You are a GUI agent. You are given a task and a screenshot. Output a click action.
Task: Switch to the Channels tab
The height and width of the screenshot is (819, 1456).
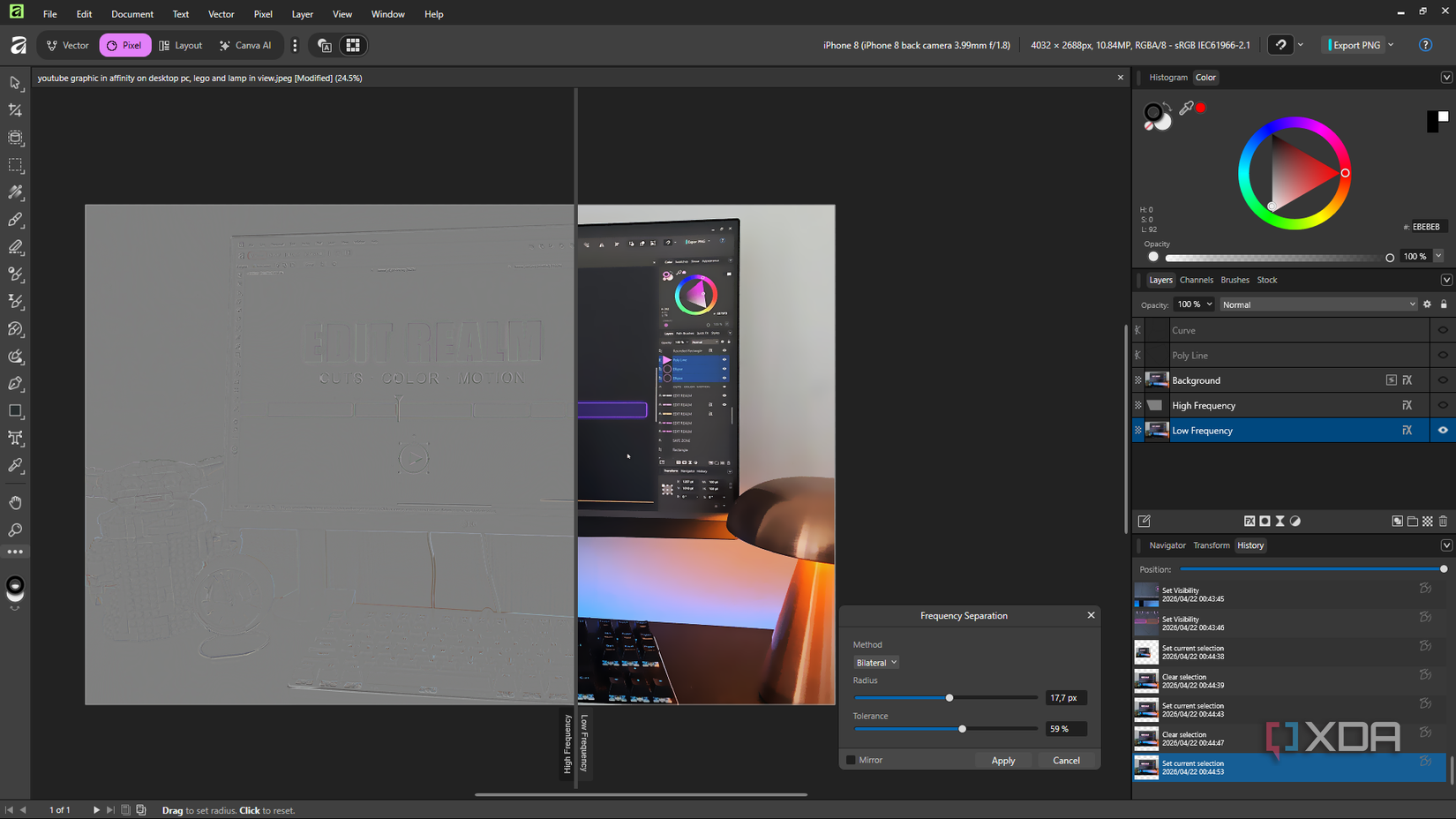pos(1196,280)
